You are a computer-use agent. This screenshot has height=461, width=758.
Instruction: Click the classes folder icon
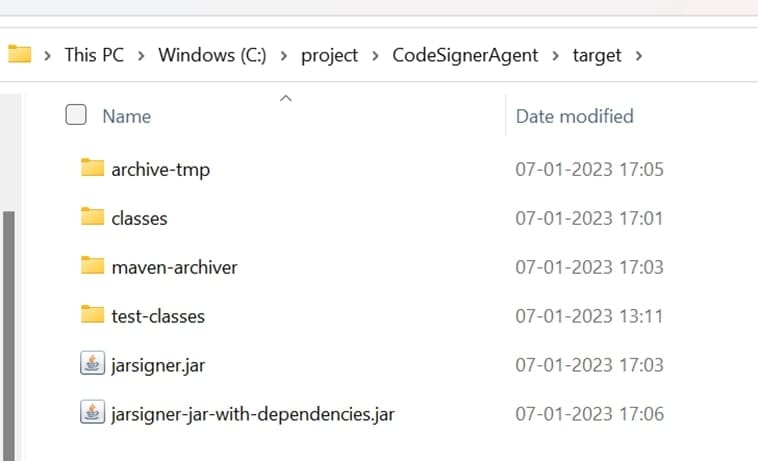tap(92, 217)
